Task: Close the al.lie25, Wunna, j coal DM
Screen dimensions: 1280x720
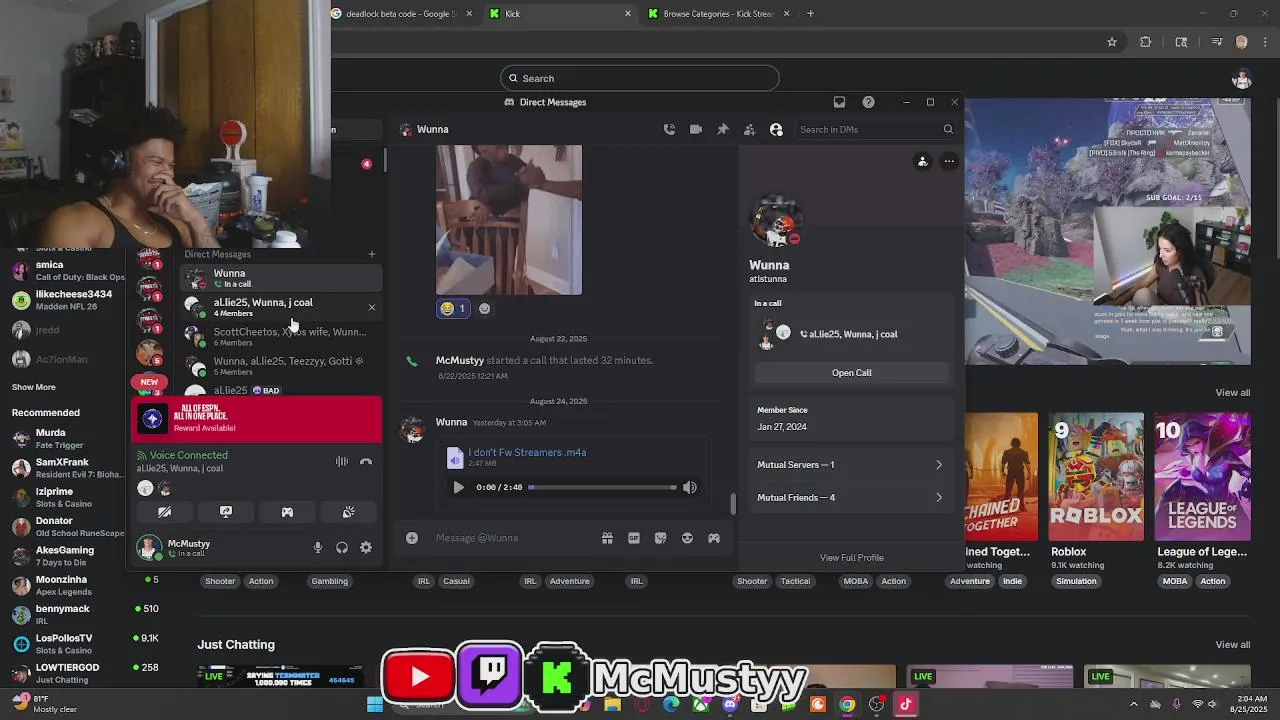Action: [x=372, y=307]
